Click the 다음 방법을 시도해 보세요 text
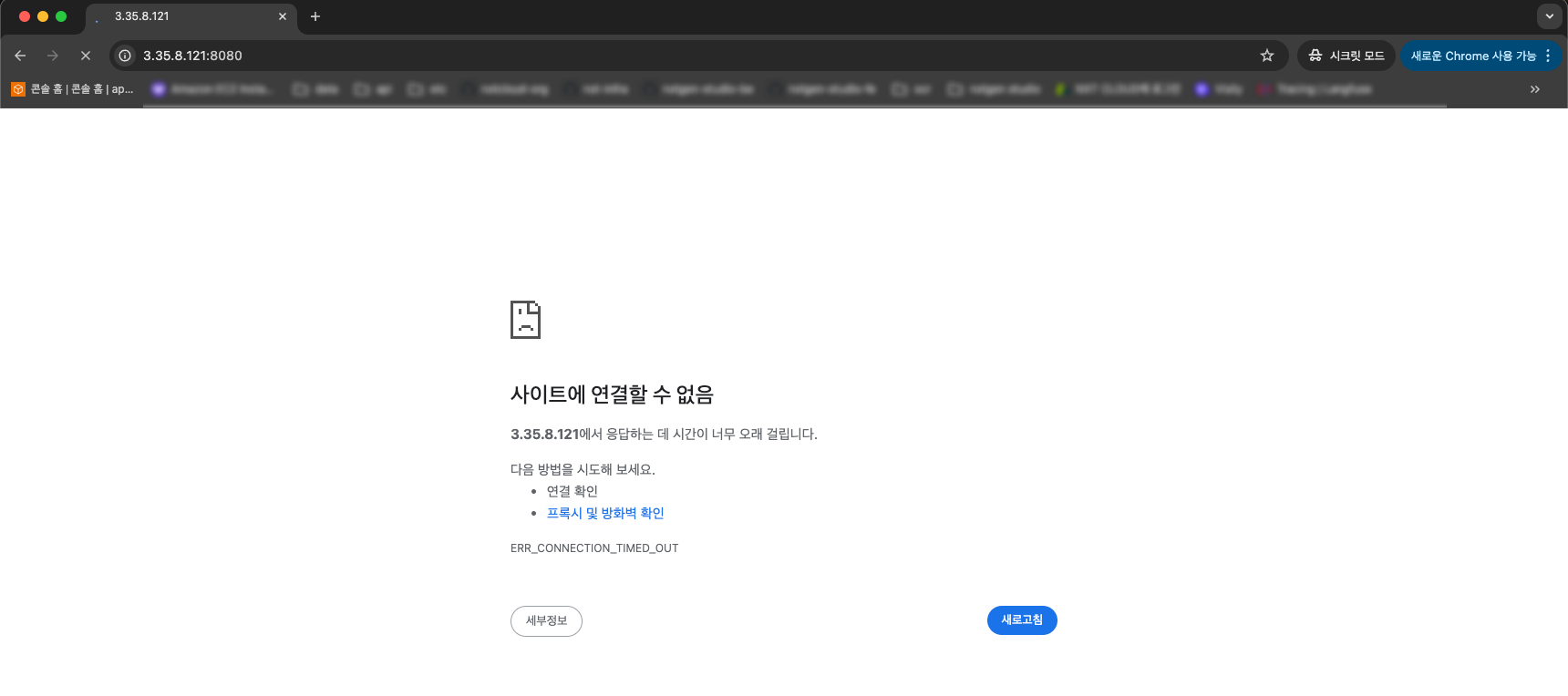 coord(583,469)
